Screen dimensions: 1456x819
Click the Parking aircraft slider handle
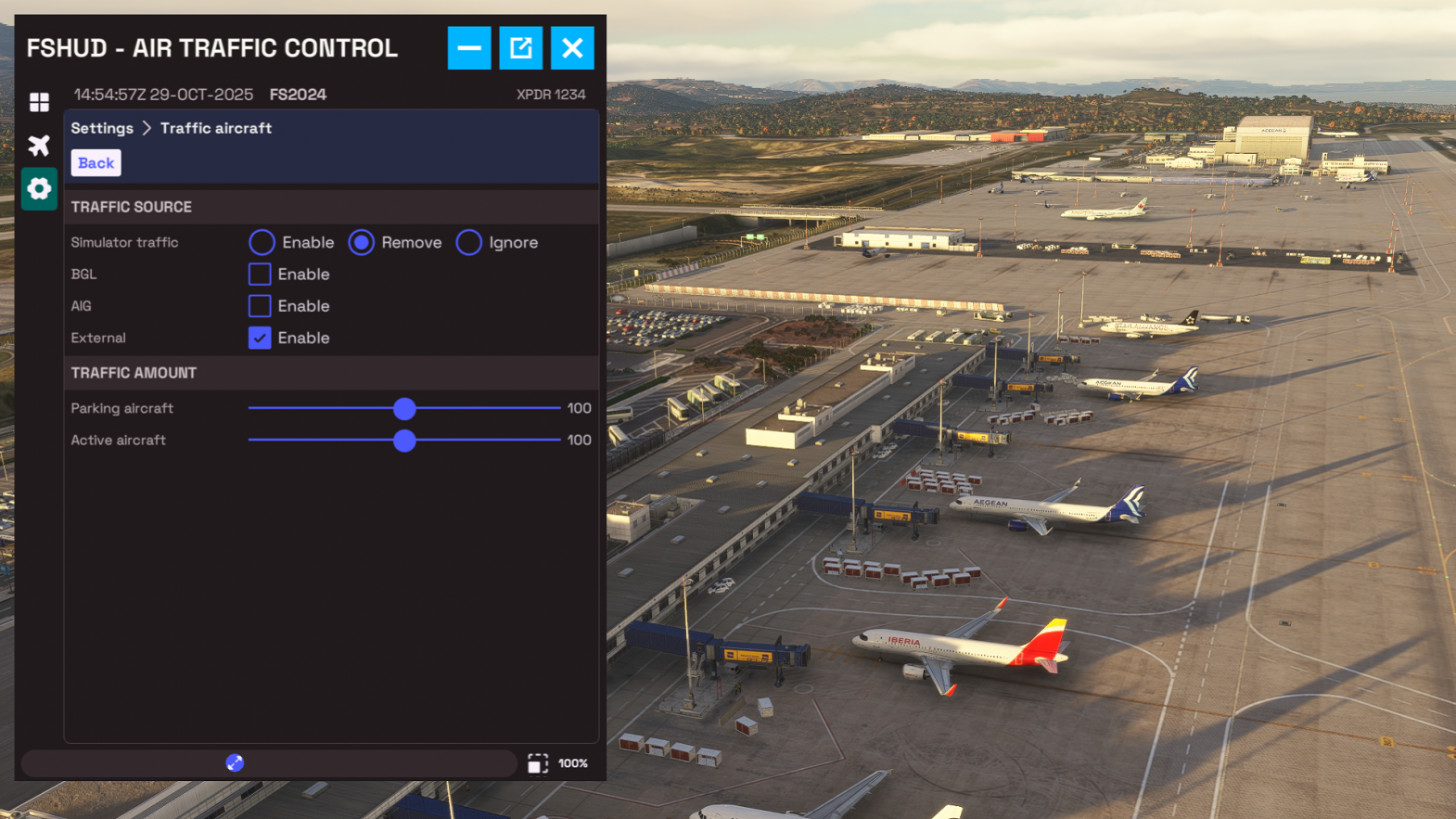tap(404, 409)
